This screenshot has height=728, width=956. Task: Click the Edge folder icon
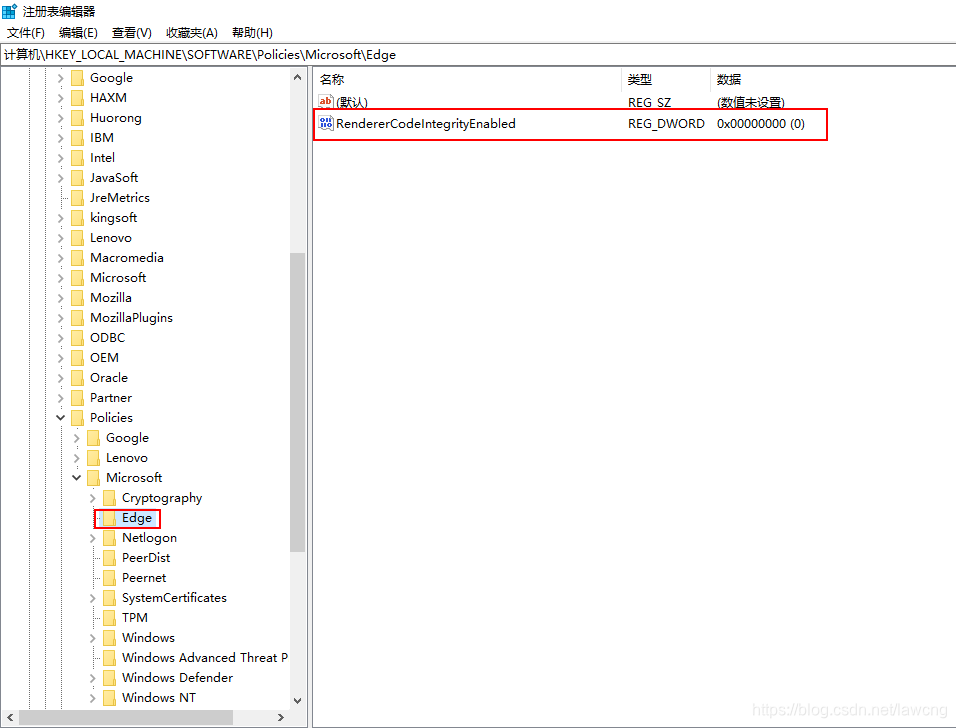click(x=109, y=518)
